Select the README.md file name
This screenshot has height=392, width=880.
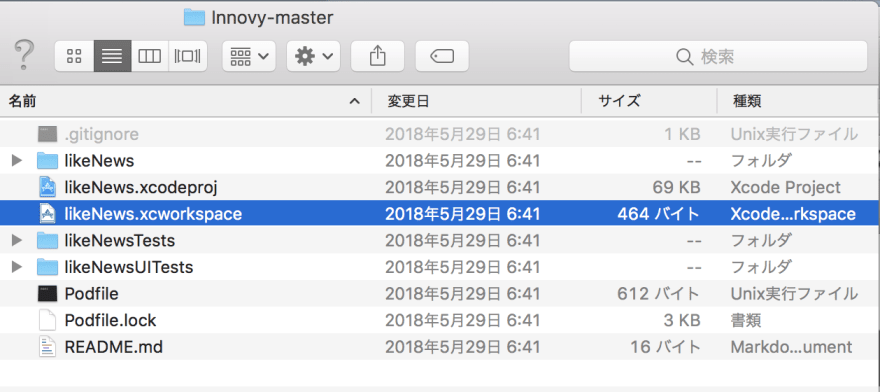coord(113,347)
